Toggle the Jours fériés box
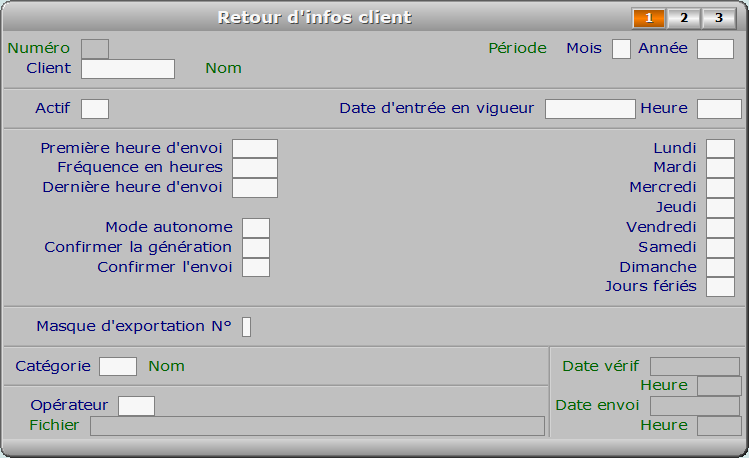Viewport: 749px width, 458px height. [720, 287]
